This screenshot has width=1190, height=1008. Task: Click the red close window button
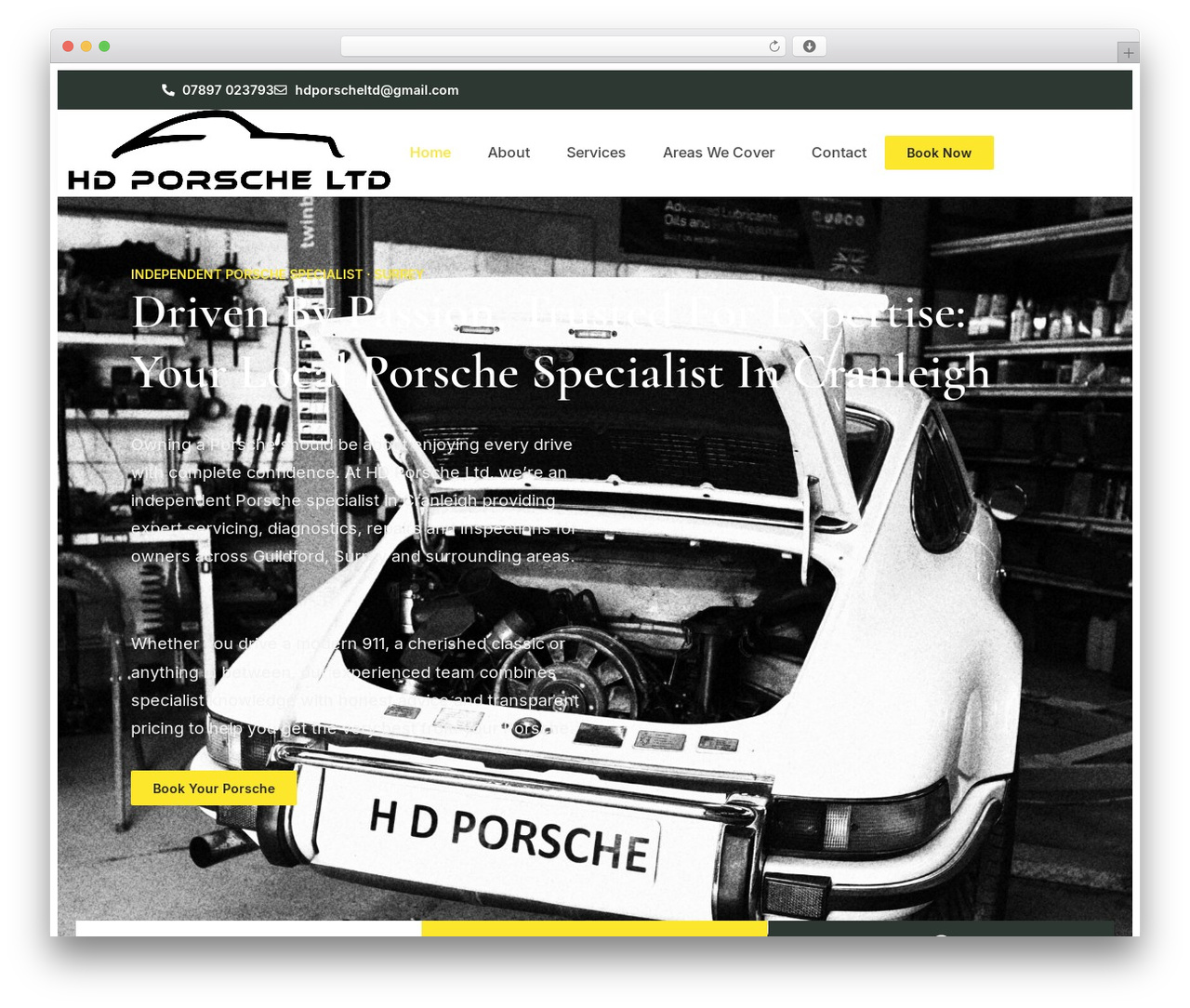[x=68, y=46]
